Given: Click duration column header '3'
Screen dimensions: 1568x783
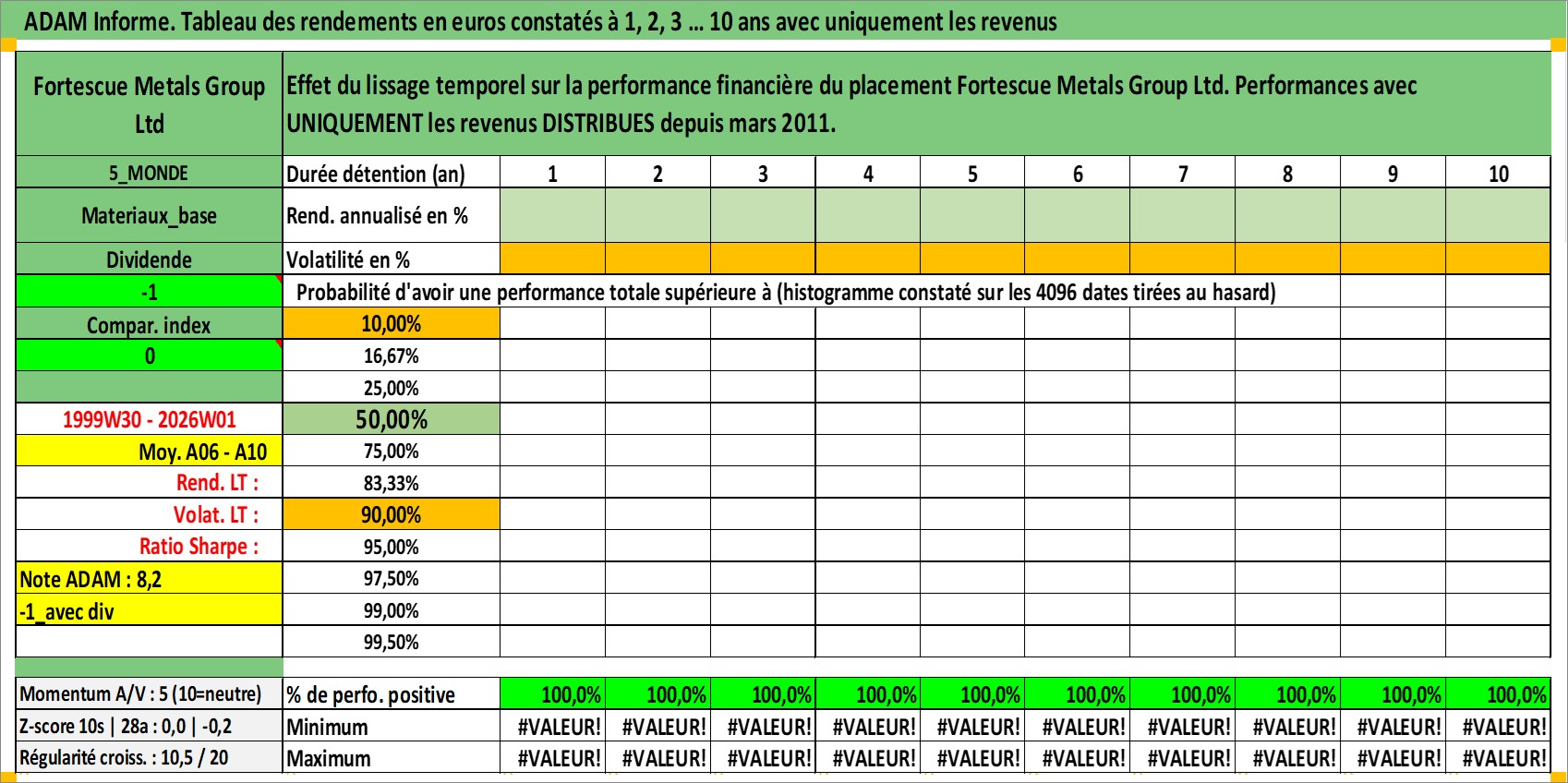Looking at the screenshot, I should click(x=763, y=173).
